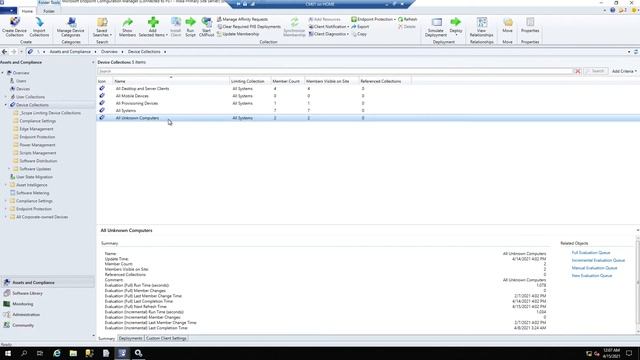Click Full Evaluation Queue link
The image size is (640, 360).
[x=591, y=253]
